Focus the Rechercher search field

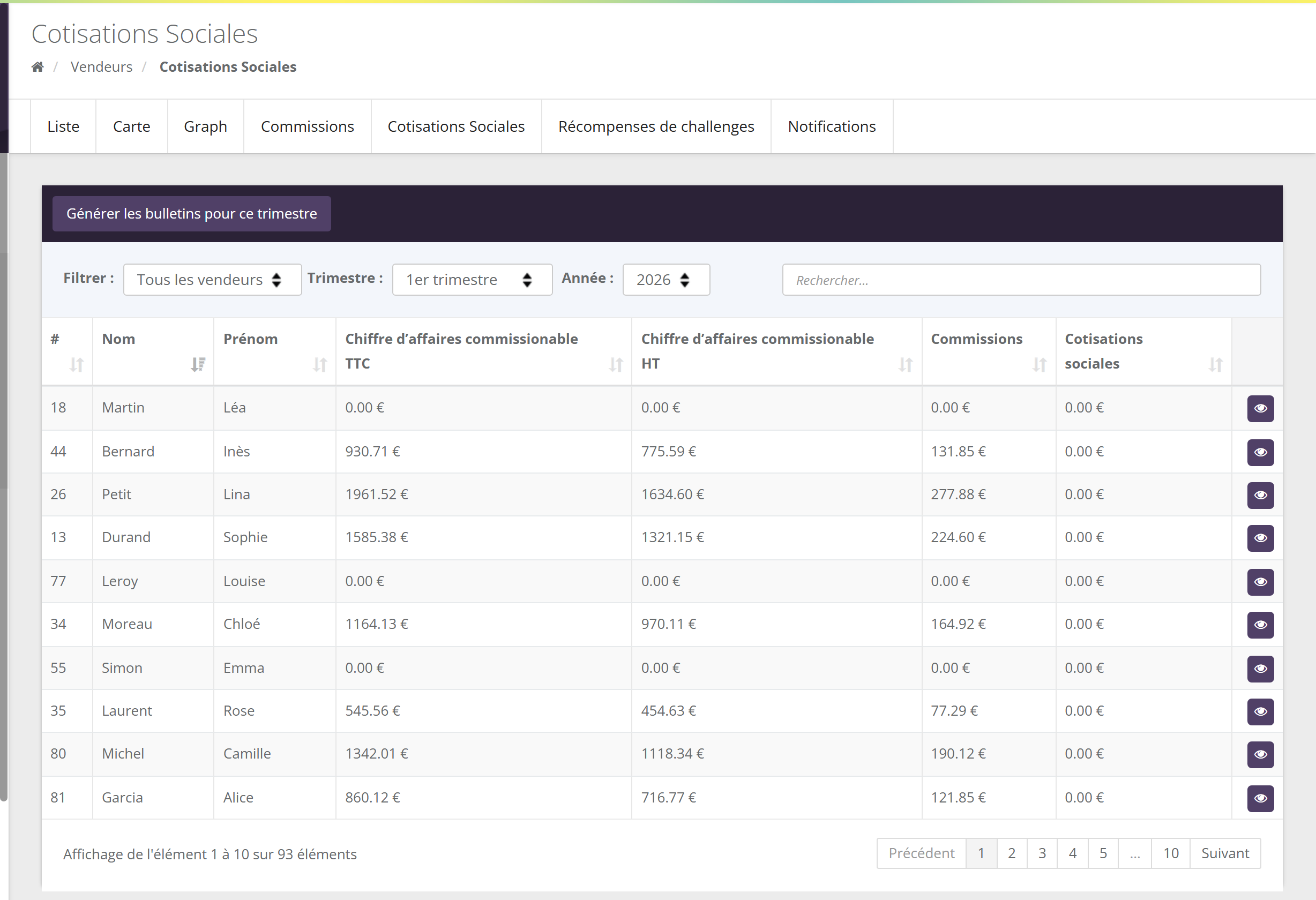1021,280
